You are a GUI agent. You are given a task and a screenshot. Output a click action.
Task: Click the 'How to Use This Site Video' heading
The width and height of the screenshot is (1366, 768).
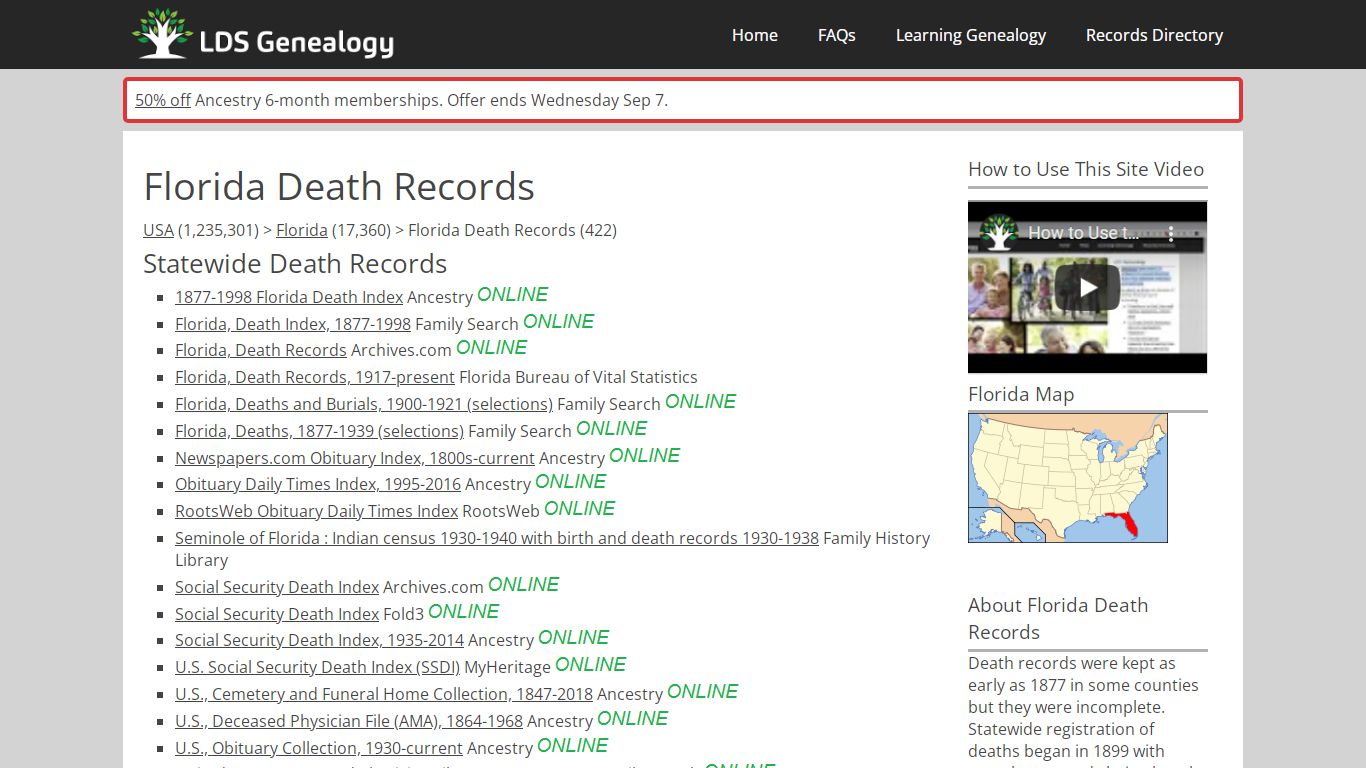coord(1086,169)
